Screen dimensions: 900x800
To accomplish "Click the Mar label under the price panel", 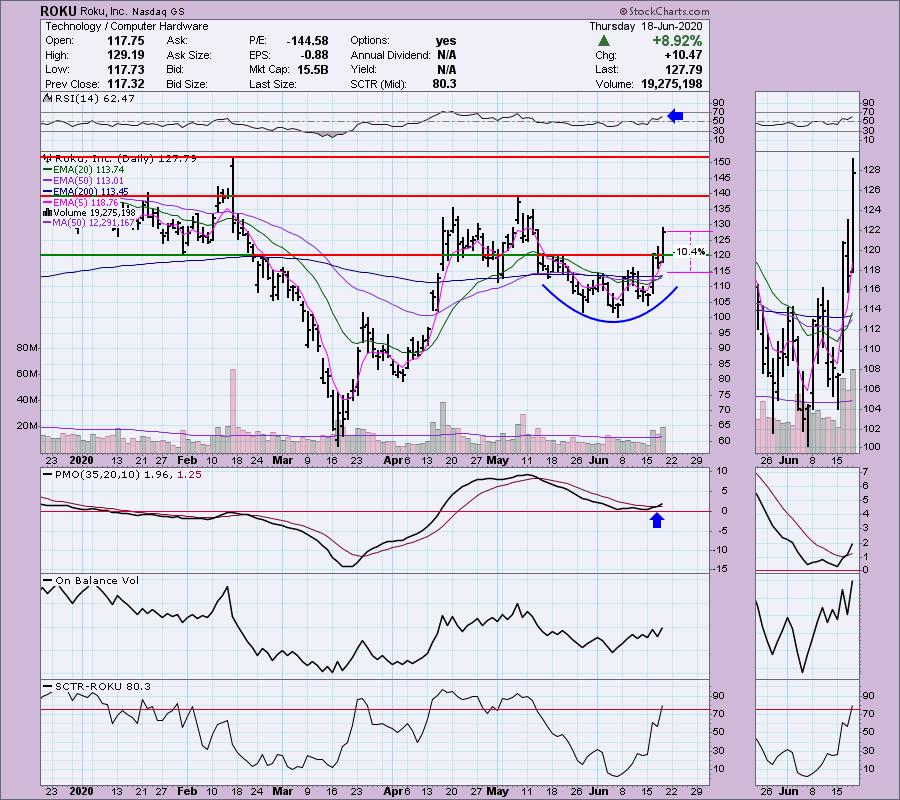I will (282, 460).
